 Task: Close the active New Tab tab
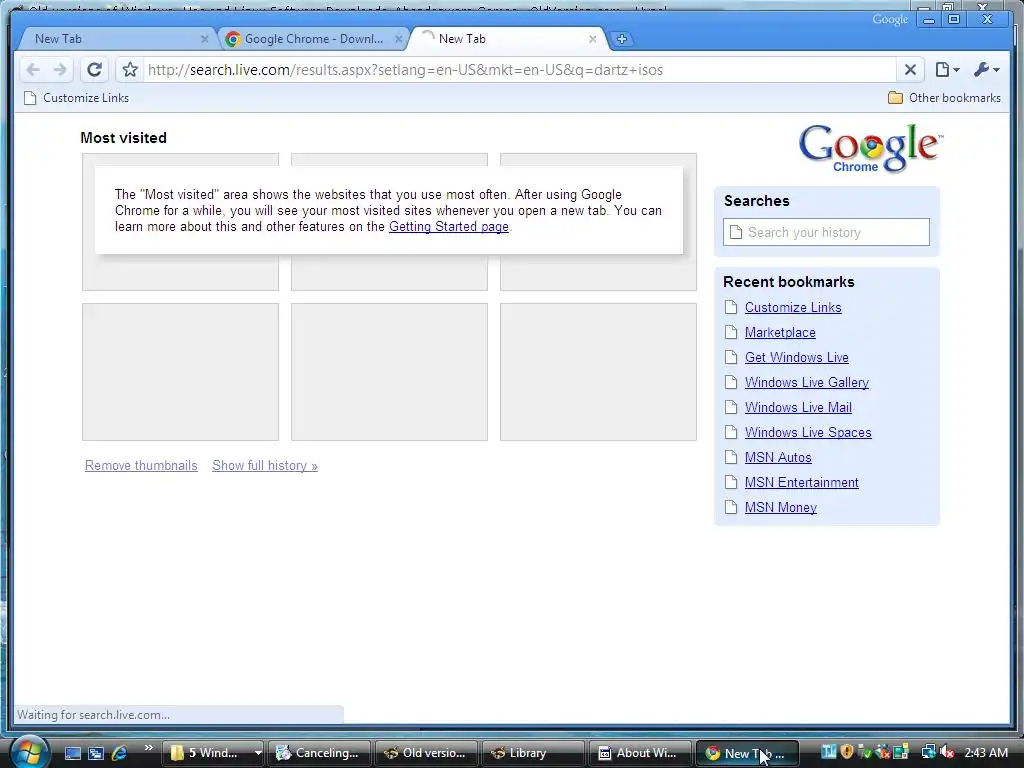pyautogui.click(x=592, y=39)
